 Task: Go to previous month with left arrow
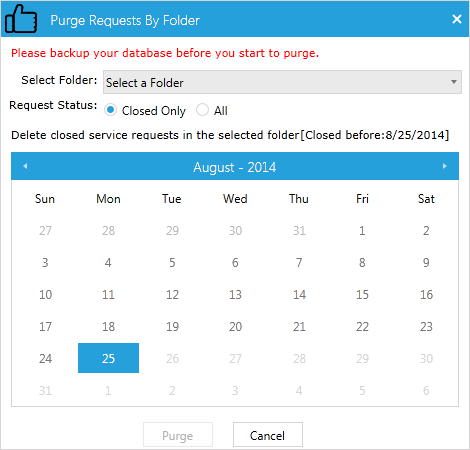(25, 166)
